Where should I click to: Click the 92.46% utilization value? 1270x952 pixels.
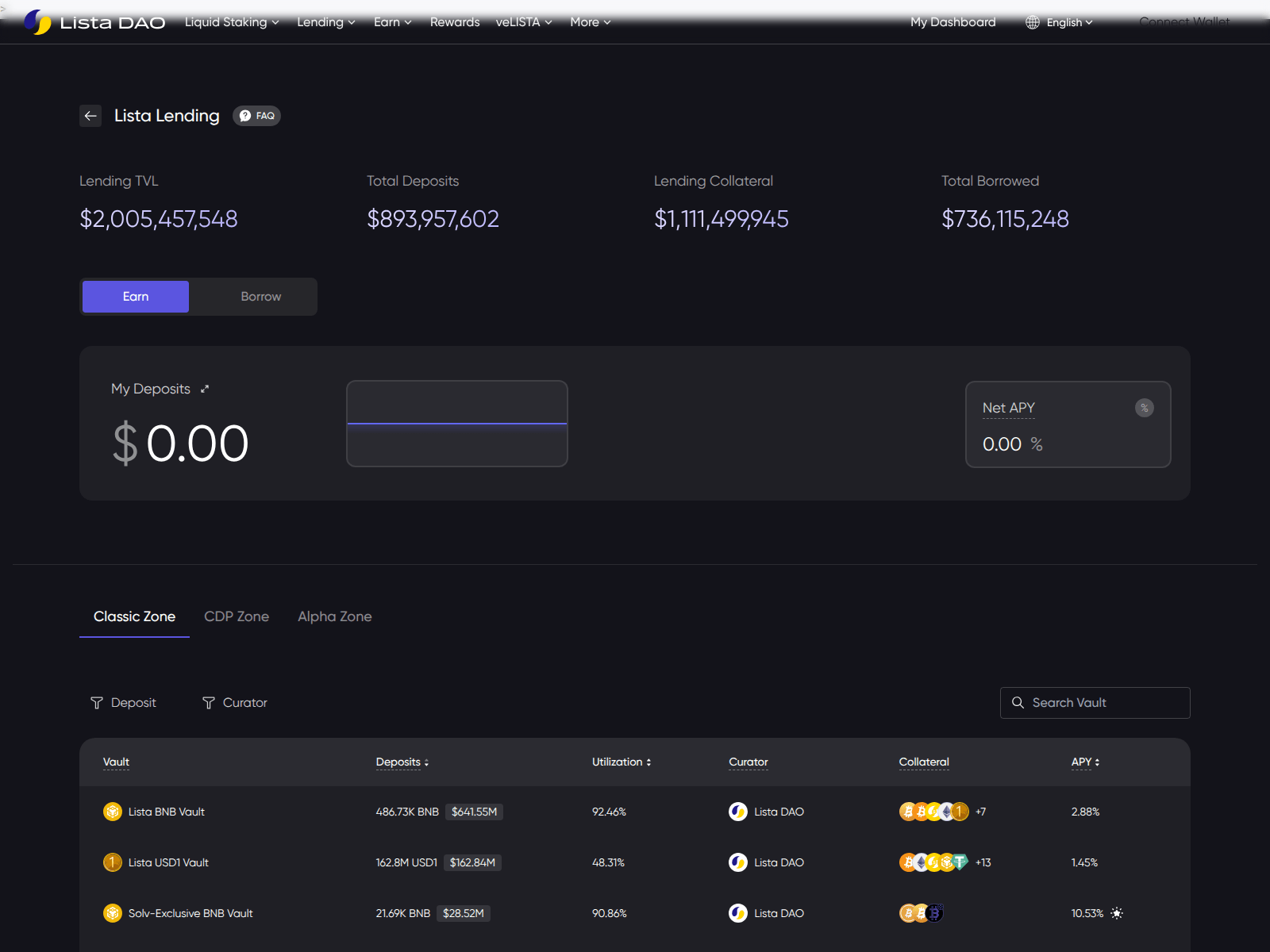tap(609, 812)
